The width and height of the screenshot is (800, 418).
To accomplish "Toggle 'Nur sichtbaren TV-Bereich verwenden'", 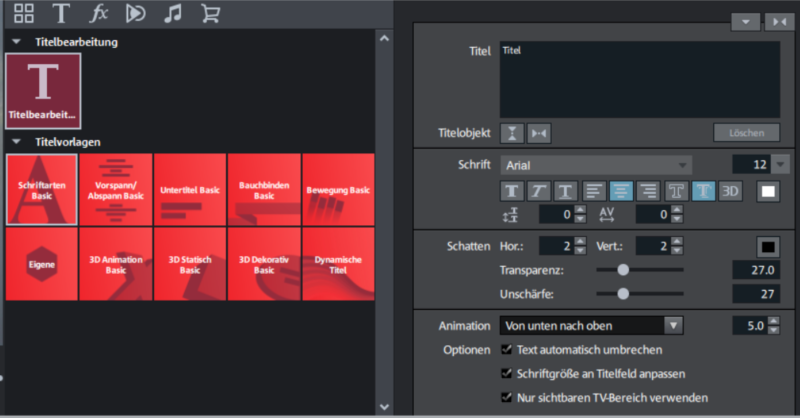I will [507, 397].
